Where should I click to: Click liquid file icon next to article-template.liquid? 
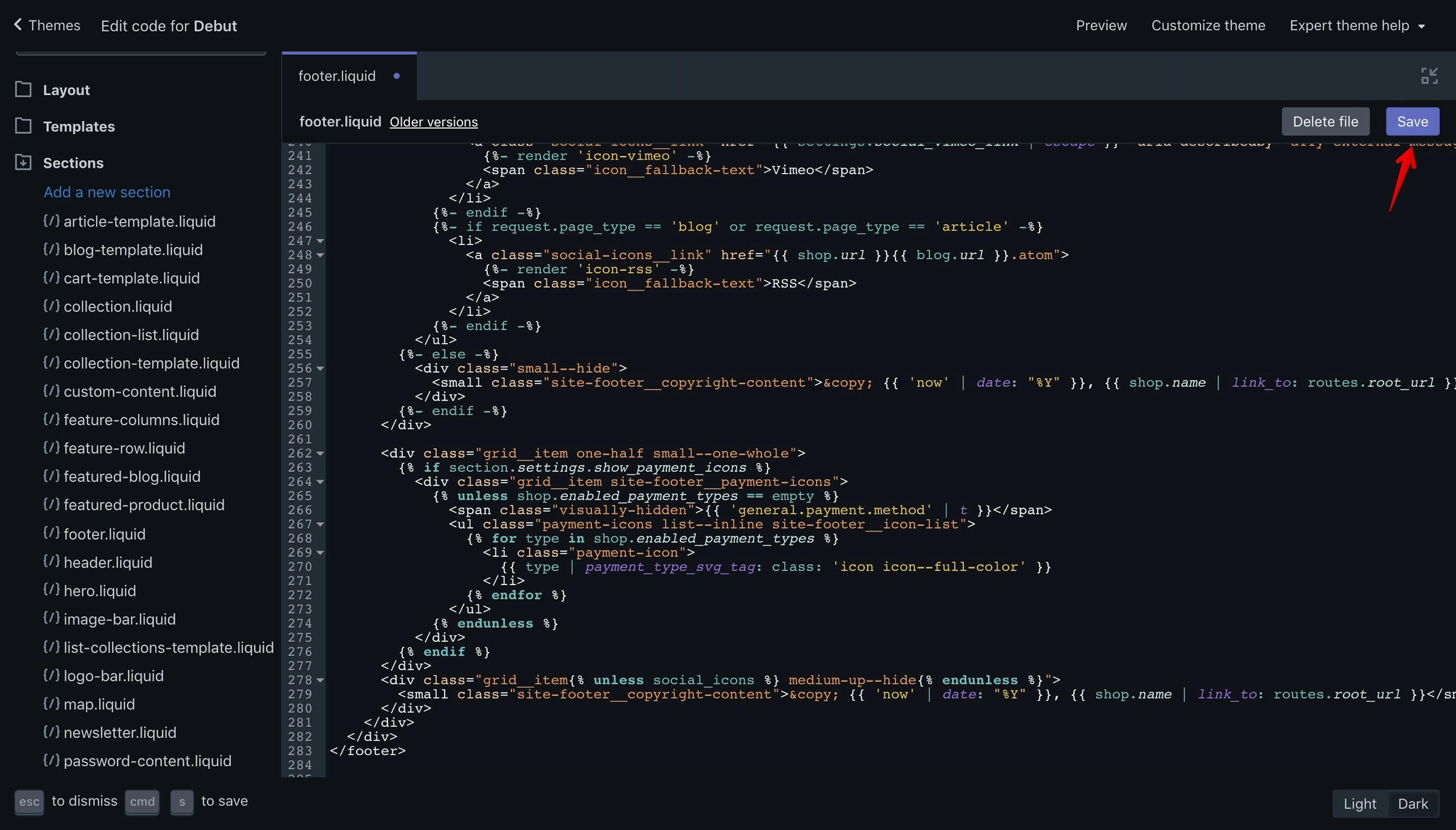[51, 220]
